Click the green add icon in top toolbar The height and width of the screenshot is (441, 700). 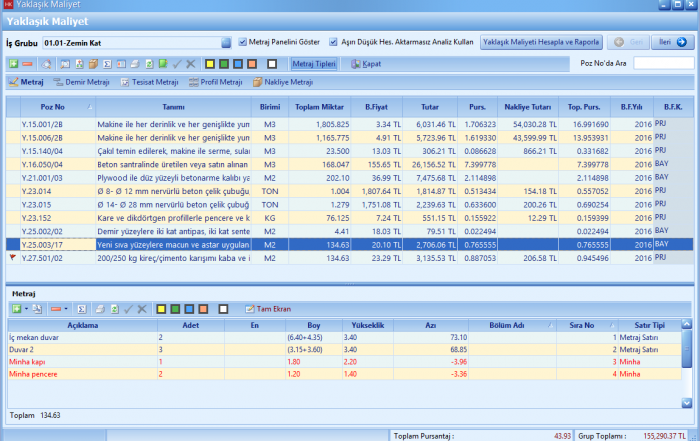pos(12,63)
